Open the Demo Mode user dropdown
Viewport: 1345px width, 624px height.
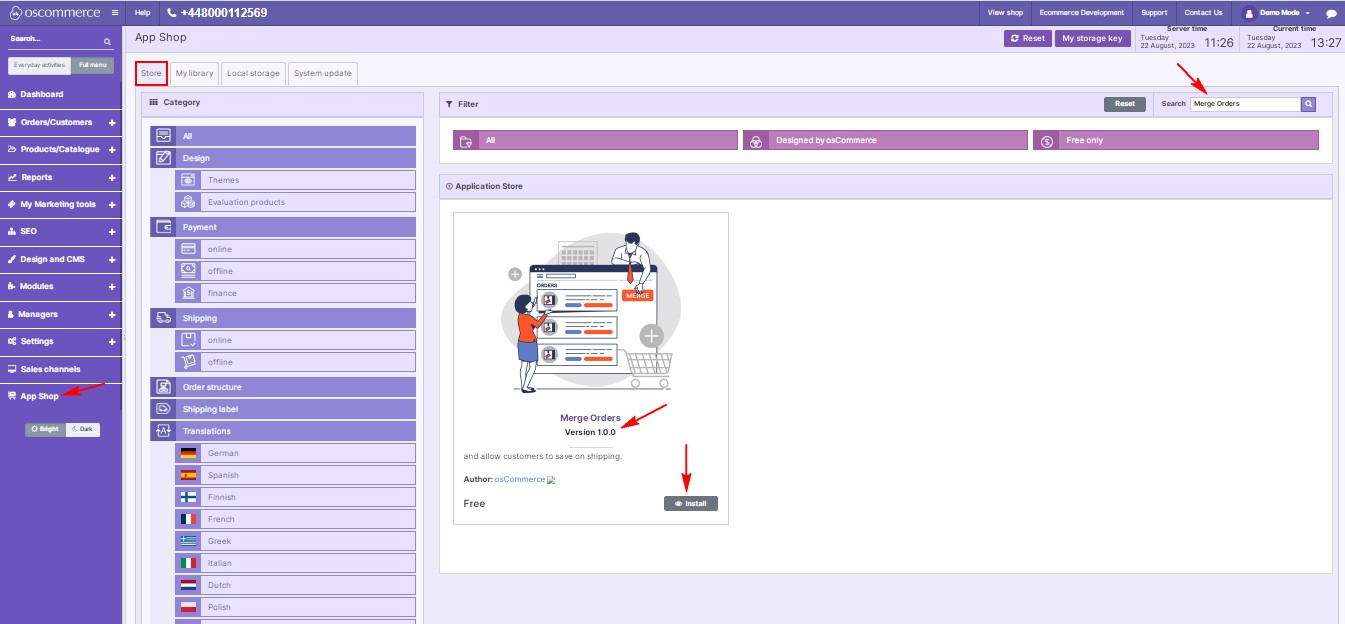[1277, 13]
